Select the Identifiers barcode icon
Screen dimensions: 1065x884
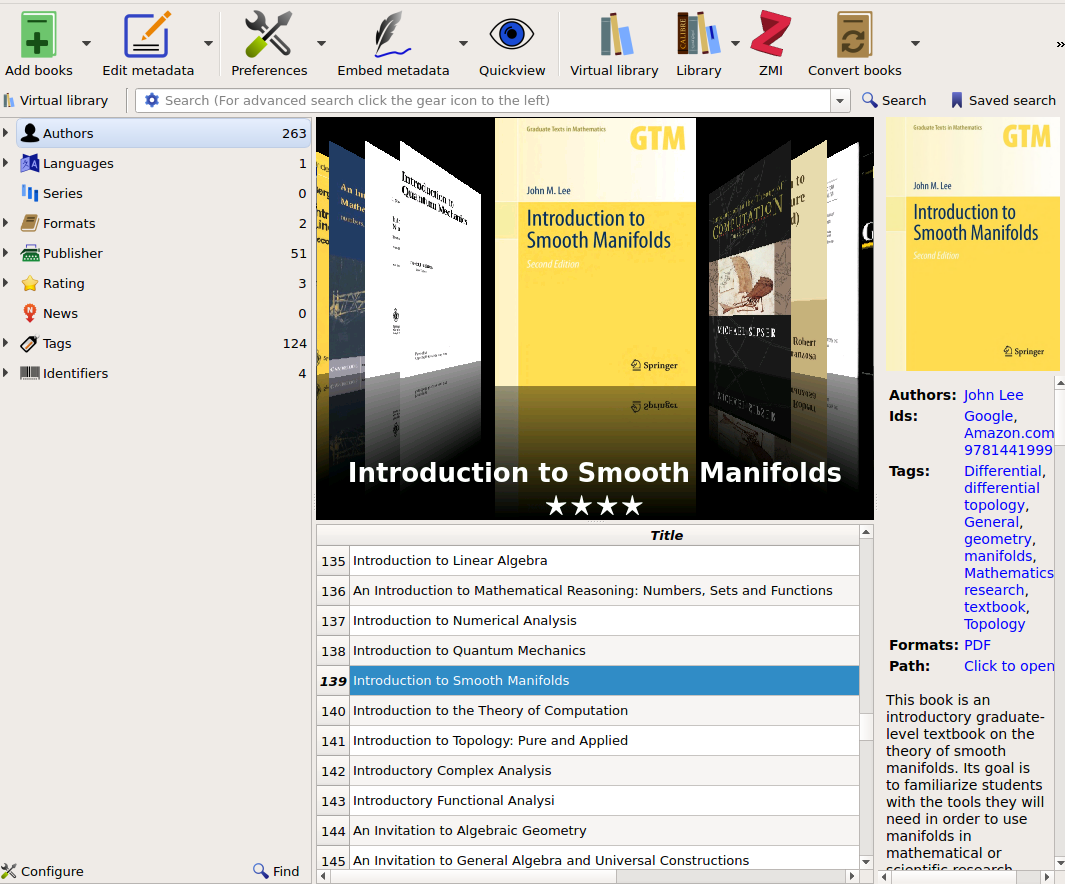coord(29,373)
